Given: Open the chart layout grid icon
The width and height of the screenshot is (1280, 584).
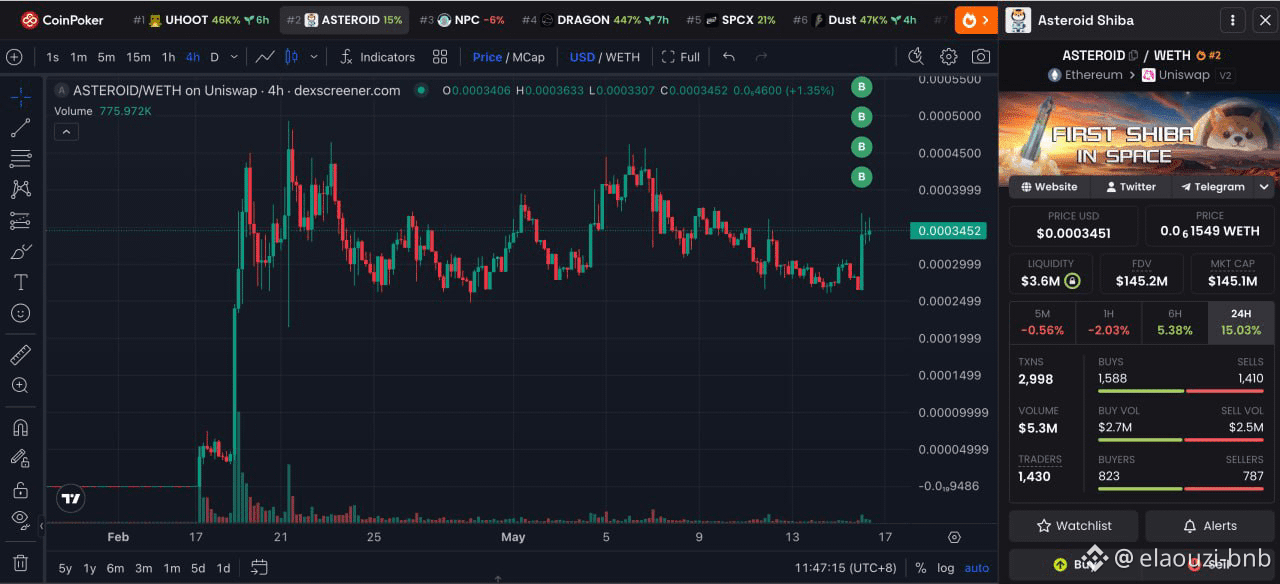Looking at the screenshot, I should (440, 57).
